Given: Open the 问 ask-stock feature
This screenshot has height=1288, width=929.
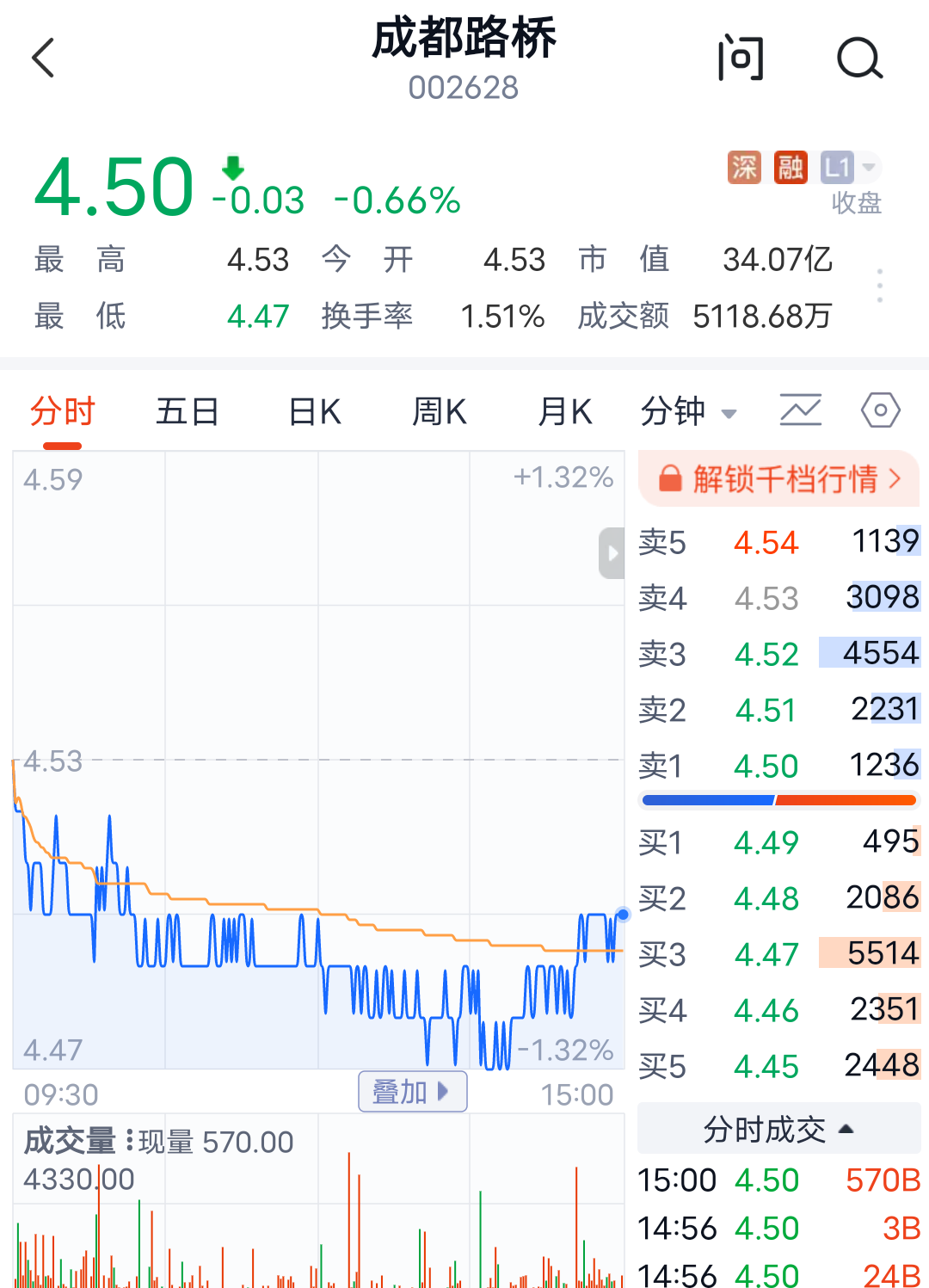Looking at the screenshot, I should pyautogui.click(x=740, y=59).
